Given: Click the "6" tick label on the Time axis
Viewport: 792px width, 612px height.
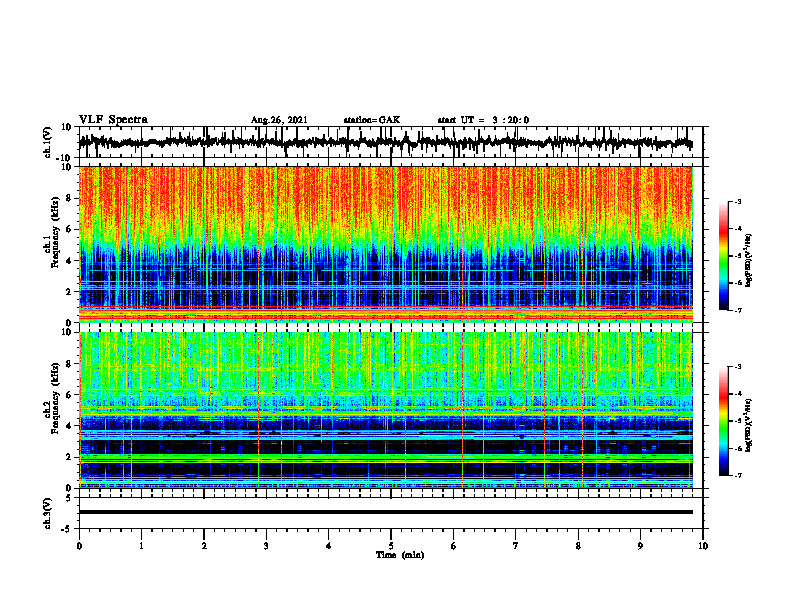Looking at the screenshot, I should pos(454,546).
